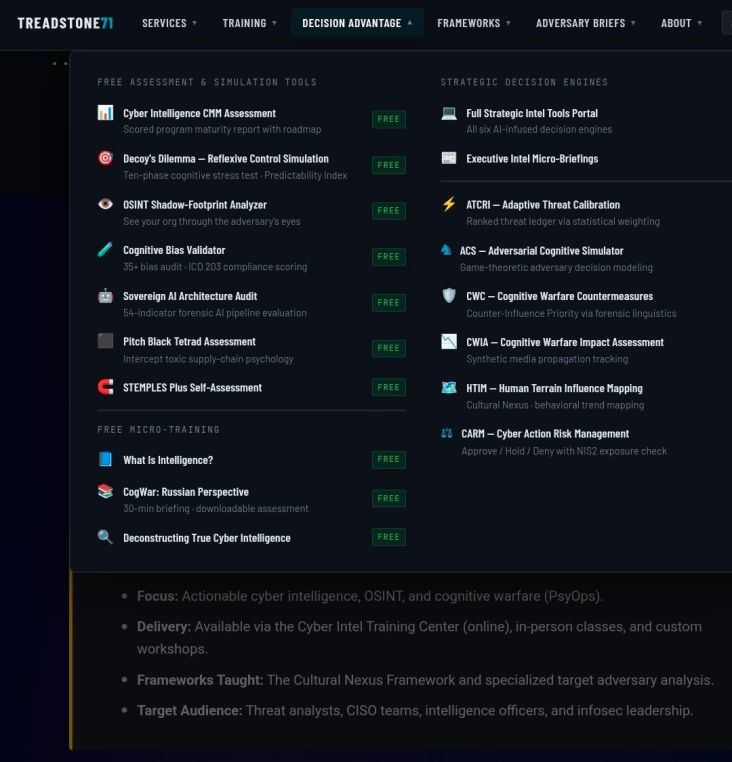732x762 pixels.
Task: Click the Treadstone71 logo
Action: 65,23
